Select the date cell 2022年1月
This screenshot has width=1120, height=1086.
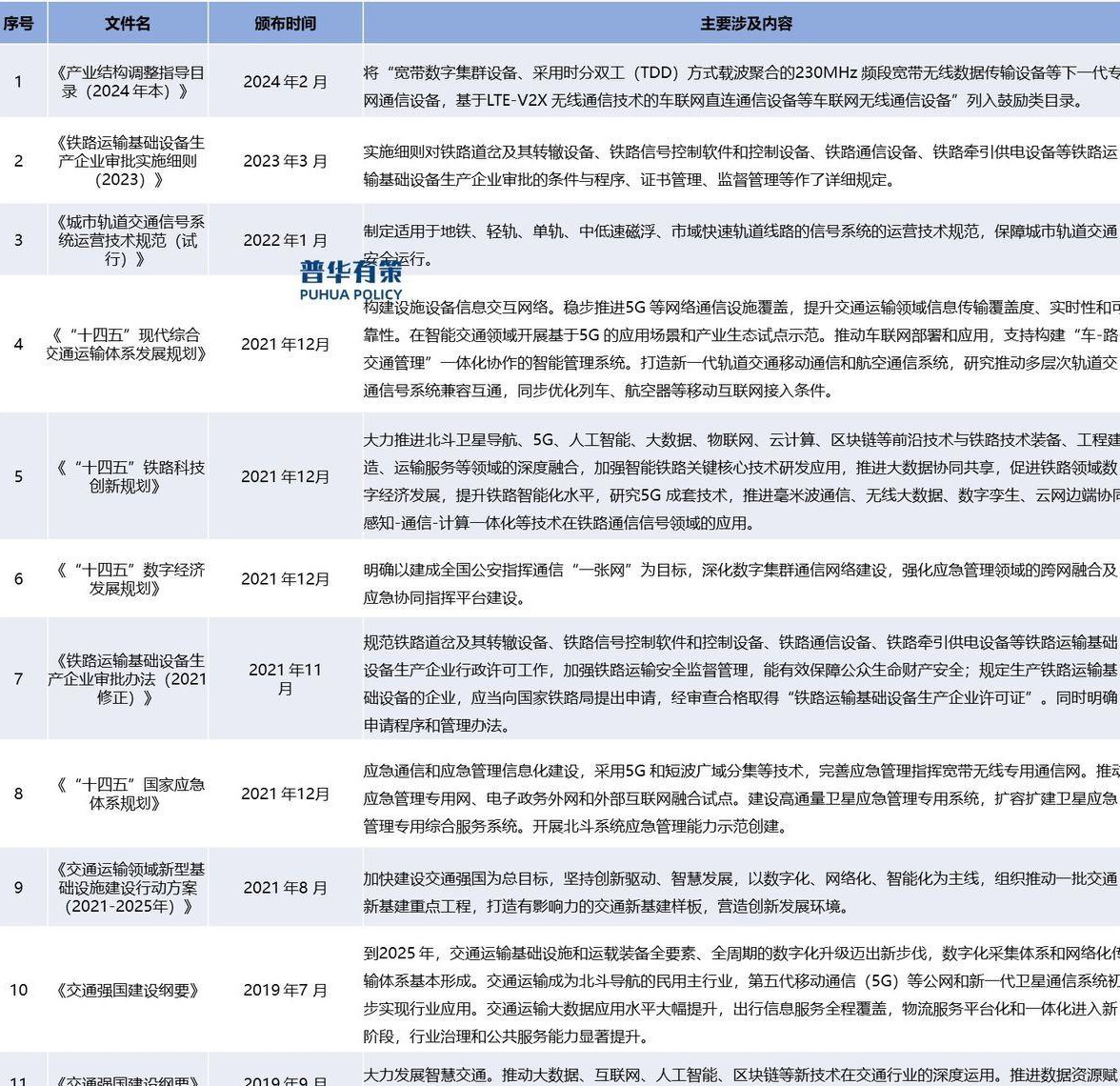point(285,240)
